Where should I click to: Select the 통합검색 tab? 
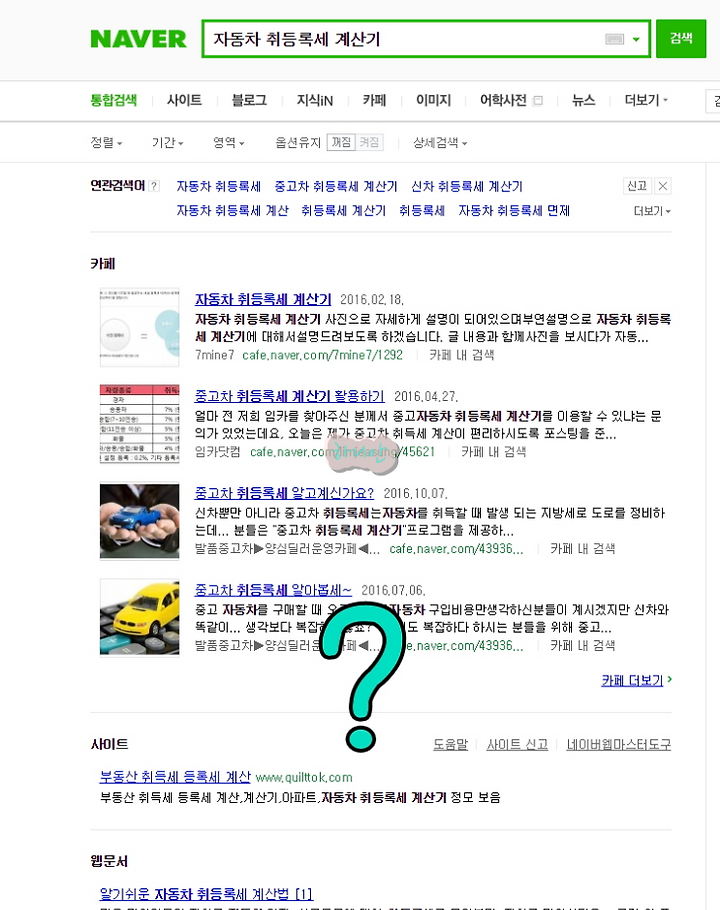[114, 100]
